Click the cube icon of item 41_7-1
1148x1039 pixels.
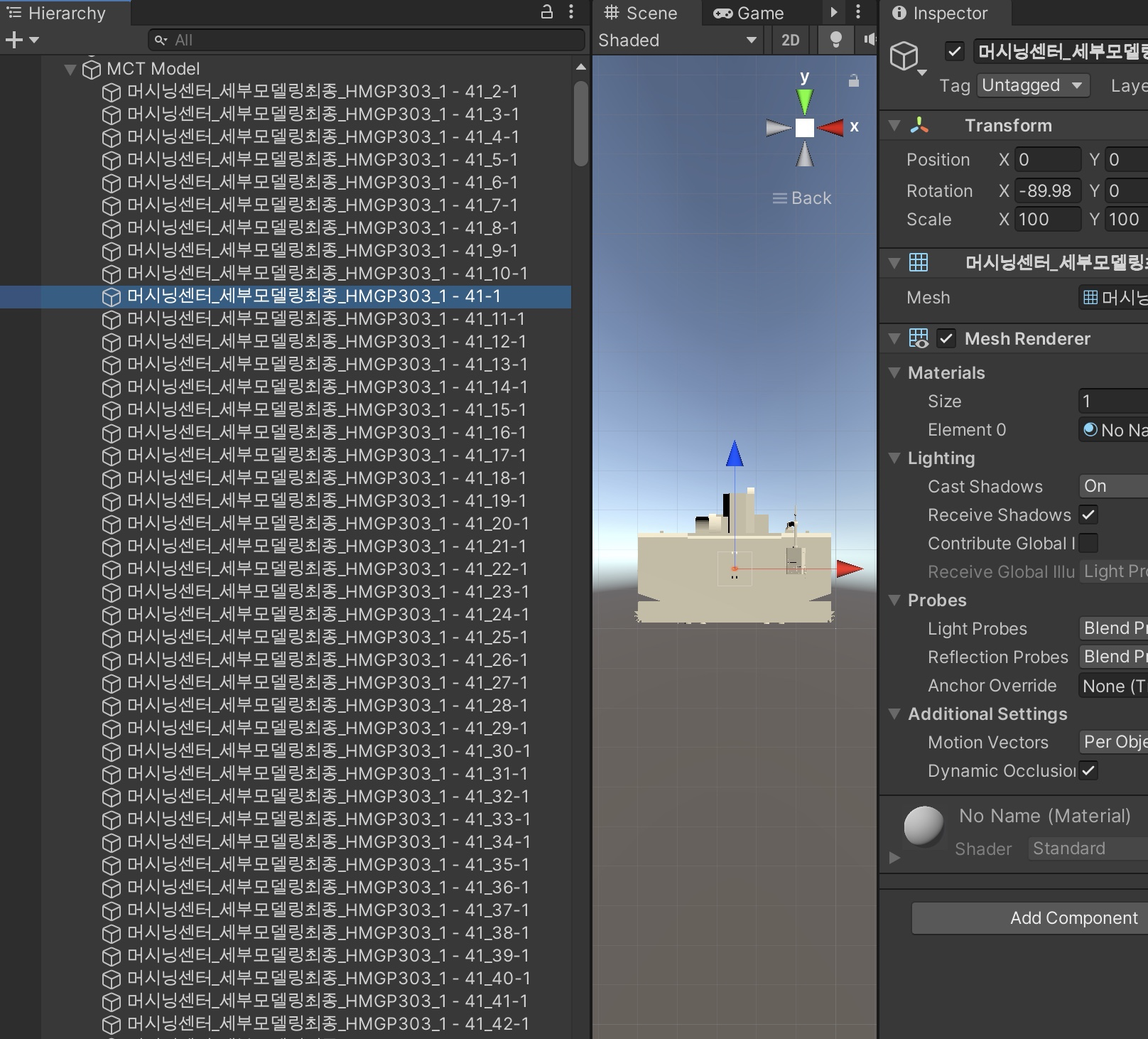click(111, 206)
